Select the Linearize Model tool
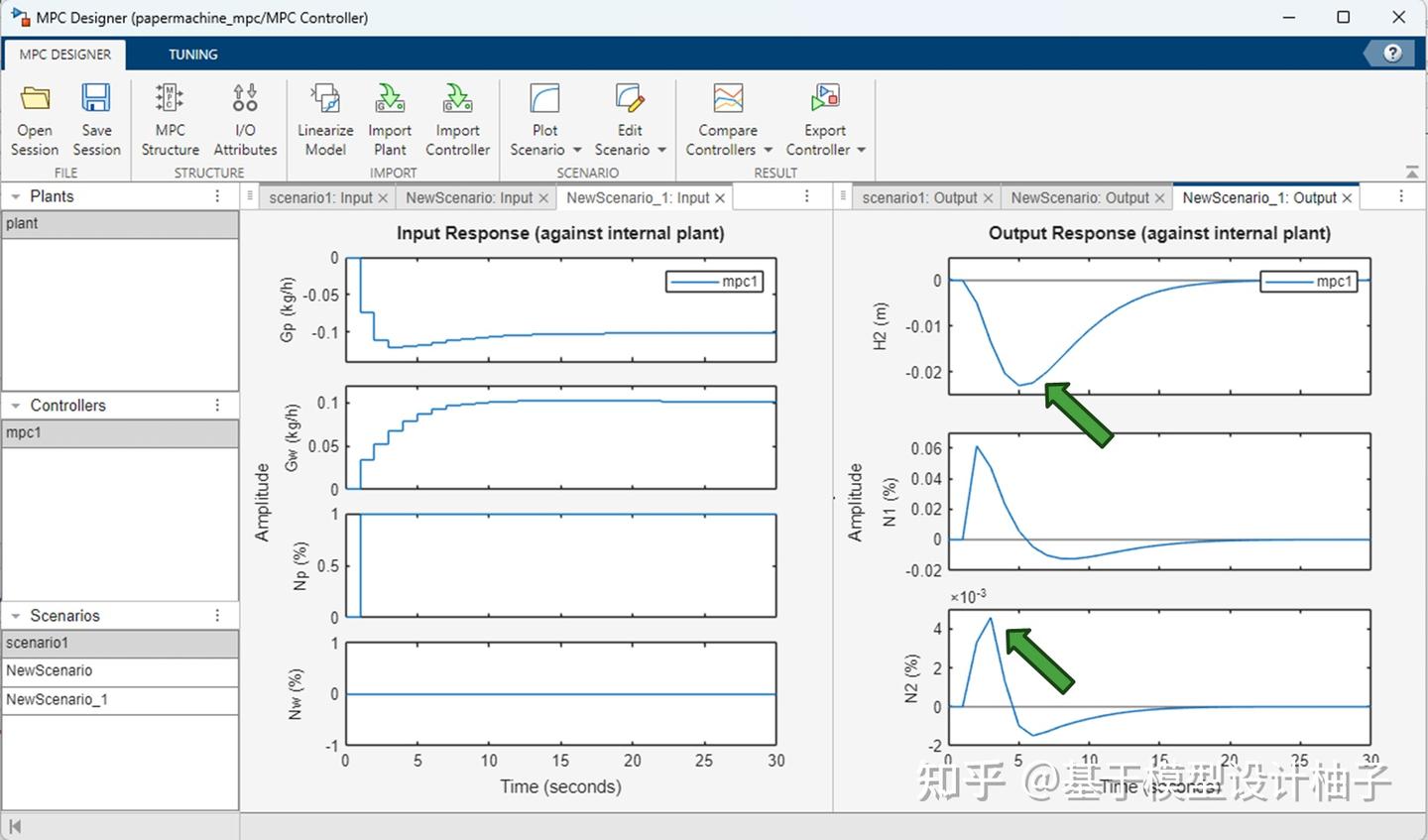The height and width of the screenshot is (840, 1428). (x=325, y=119)
